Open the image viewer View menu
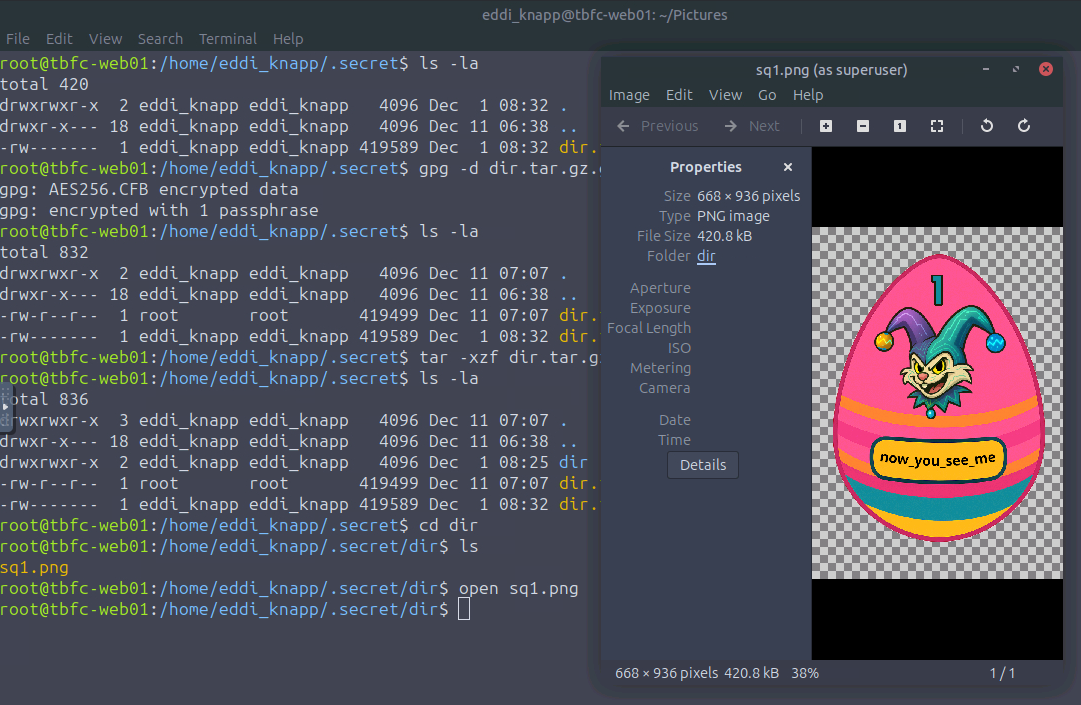This screenshot has width=1081, height=705. pos(725,95)
